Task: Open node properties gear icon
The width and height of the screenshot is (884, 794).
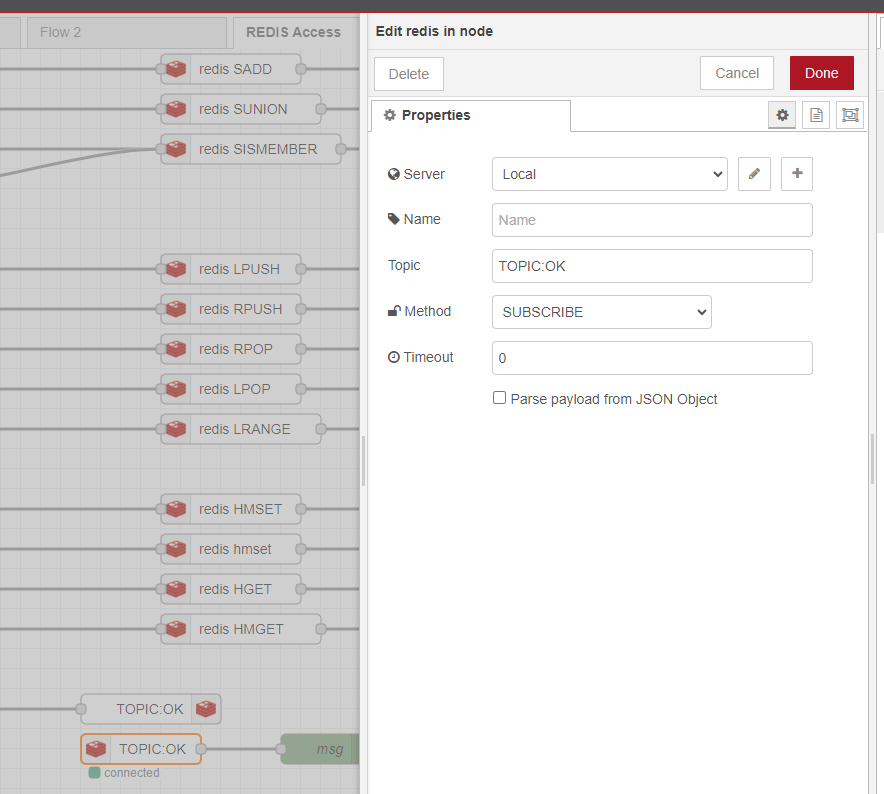Action: [782, 115]
